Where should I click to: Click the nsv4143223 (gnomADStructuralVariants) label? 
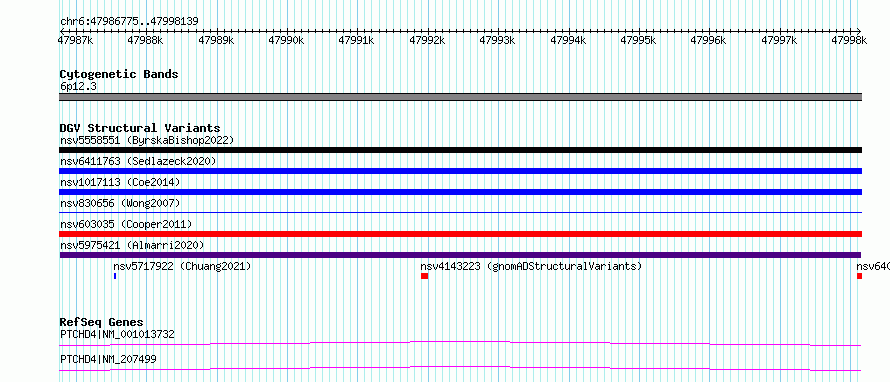pos(531,266)
